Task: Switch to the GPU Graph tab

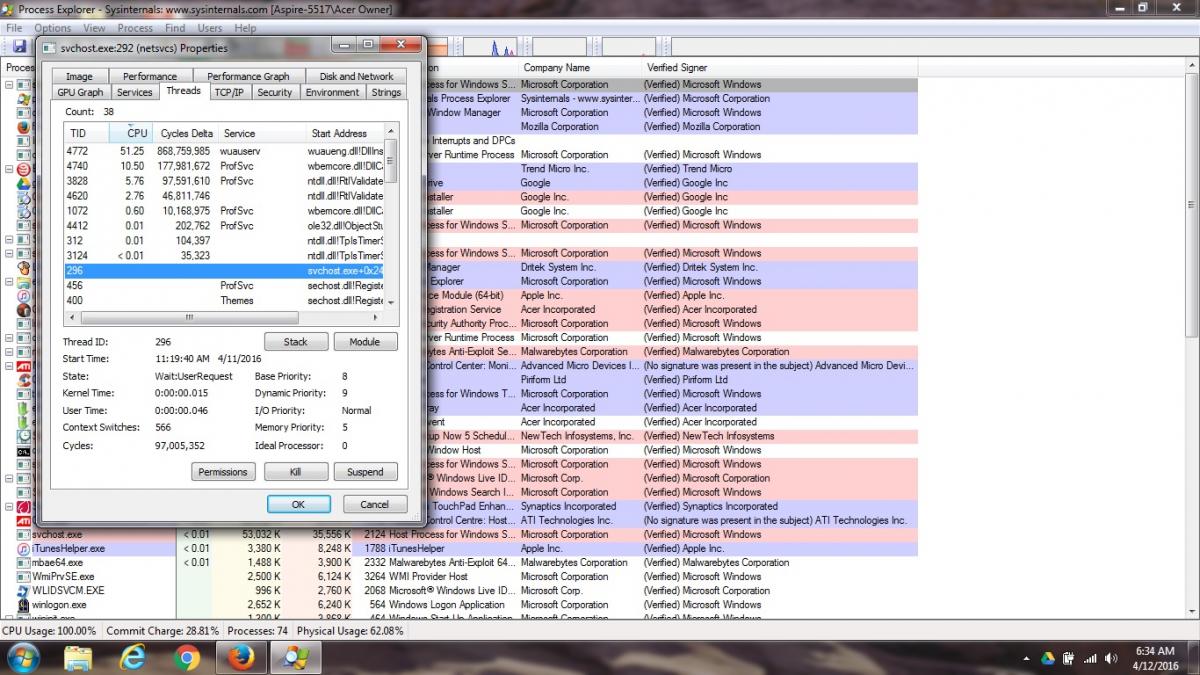Action: pyautogui.click(x=81, y=92)
